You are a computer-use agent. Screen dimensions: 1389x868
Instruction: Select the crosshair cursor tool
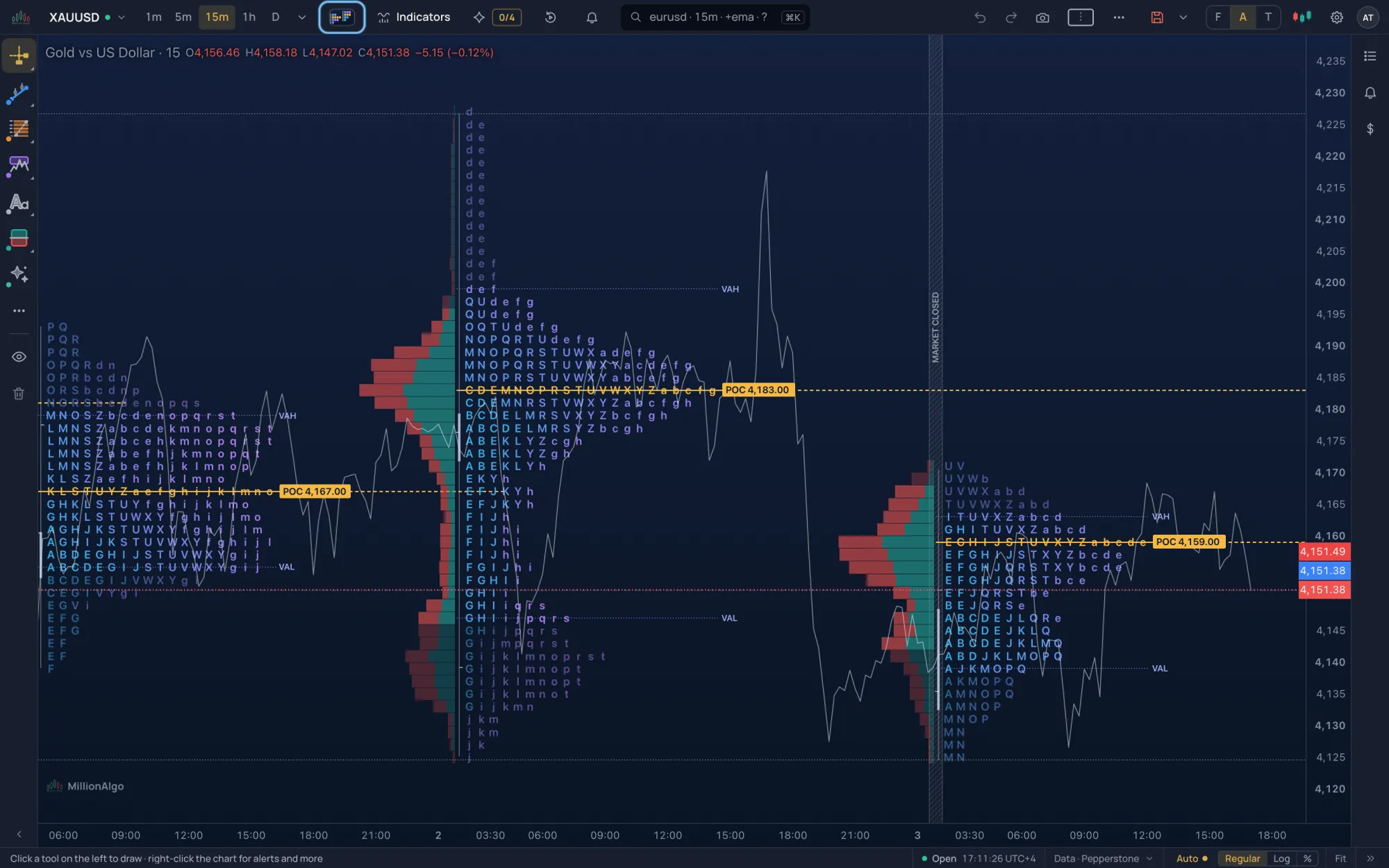pos(19,56)
